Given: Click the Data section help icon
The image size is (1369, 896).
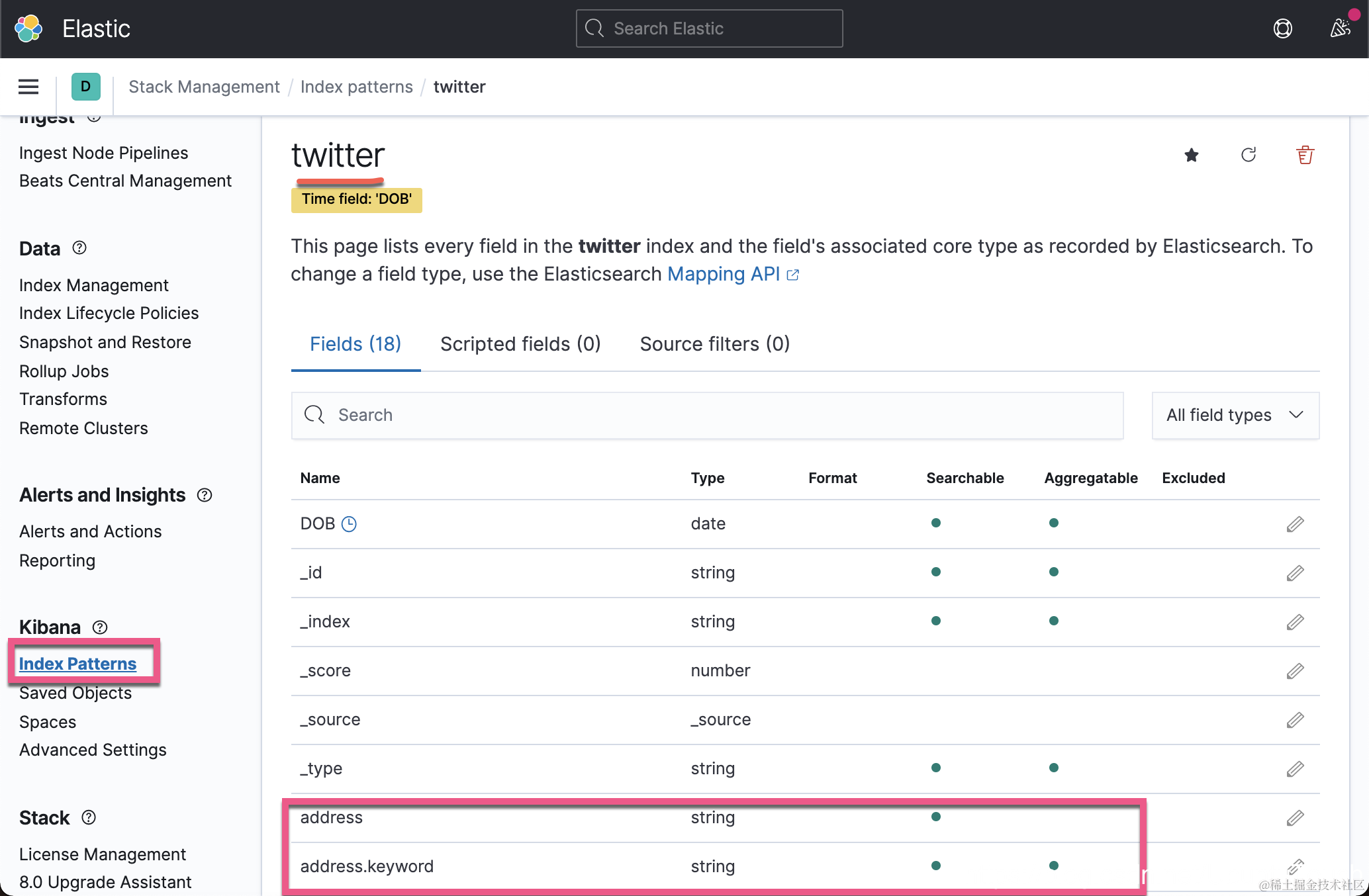Looking at the screenshot, I should tap(79, 248).
